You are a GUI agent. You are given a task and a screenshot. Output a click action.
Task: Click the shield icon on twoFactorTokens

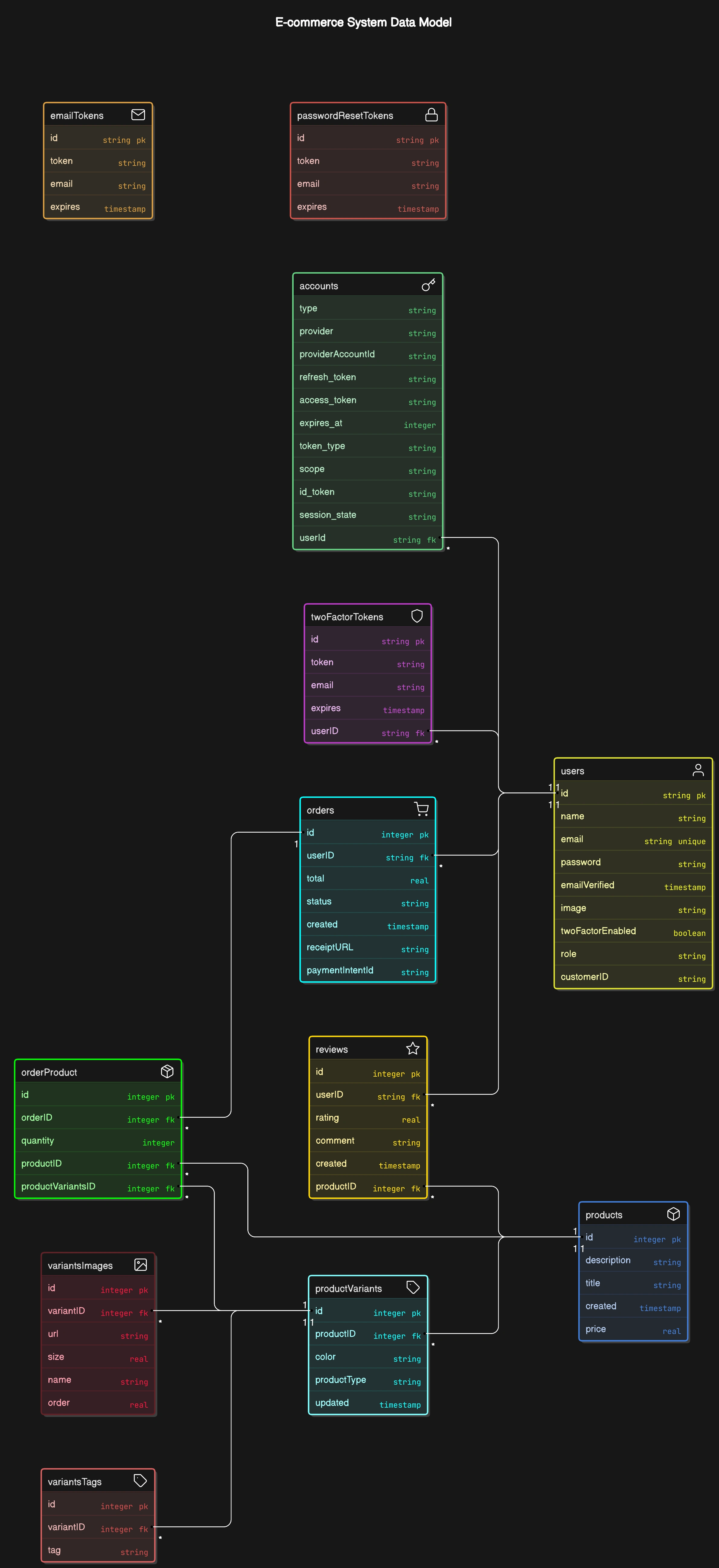tap(416, 616)
